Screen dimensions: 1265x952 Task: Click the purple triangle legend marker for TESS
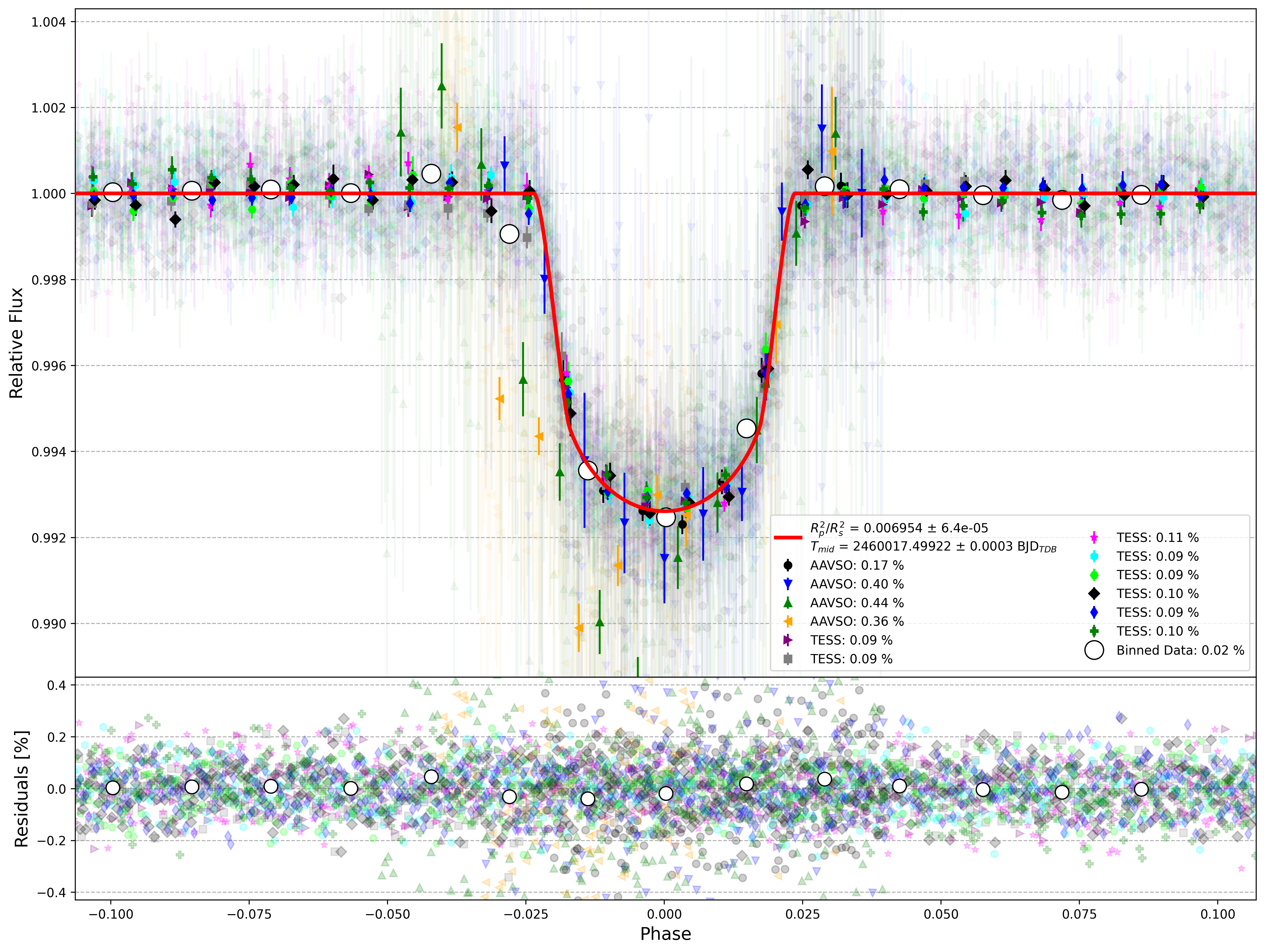788,640
